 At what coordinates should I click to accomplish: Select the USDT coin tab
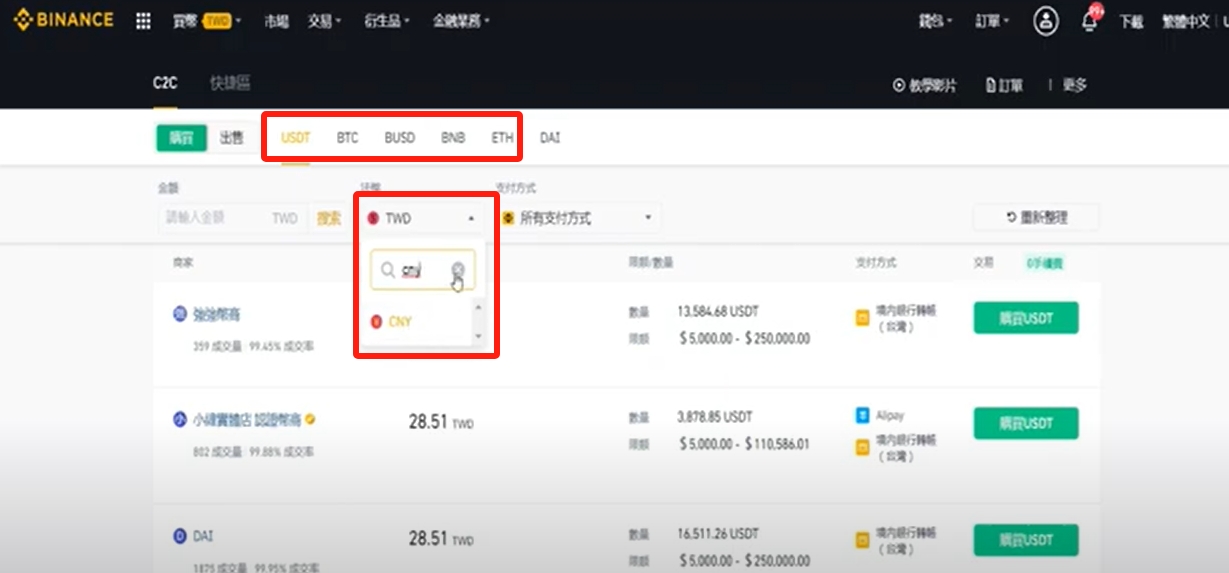click(296, 138)
